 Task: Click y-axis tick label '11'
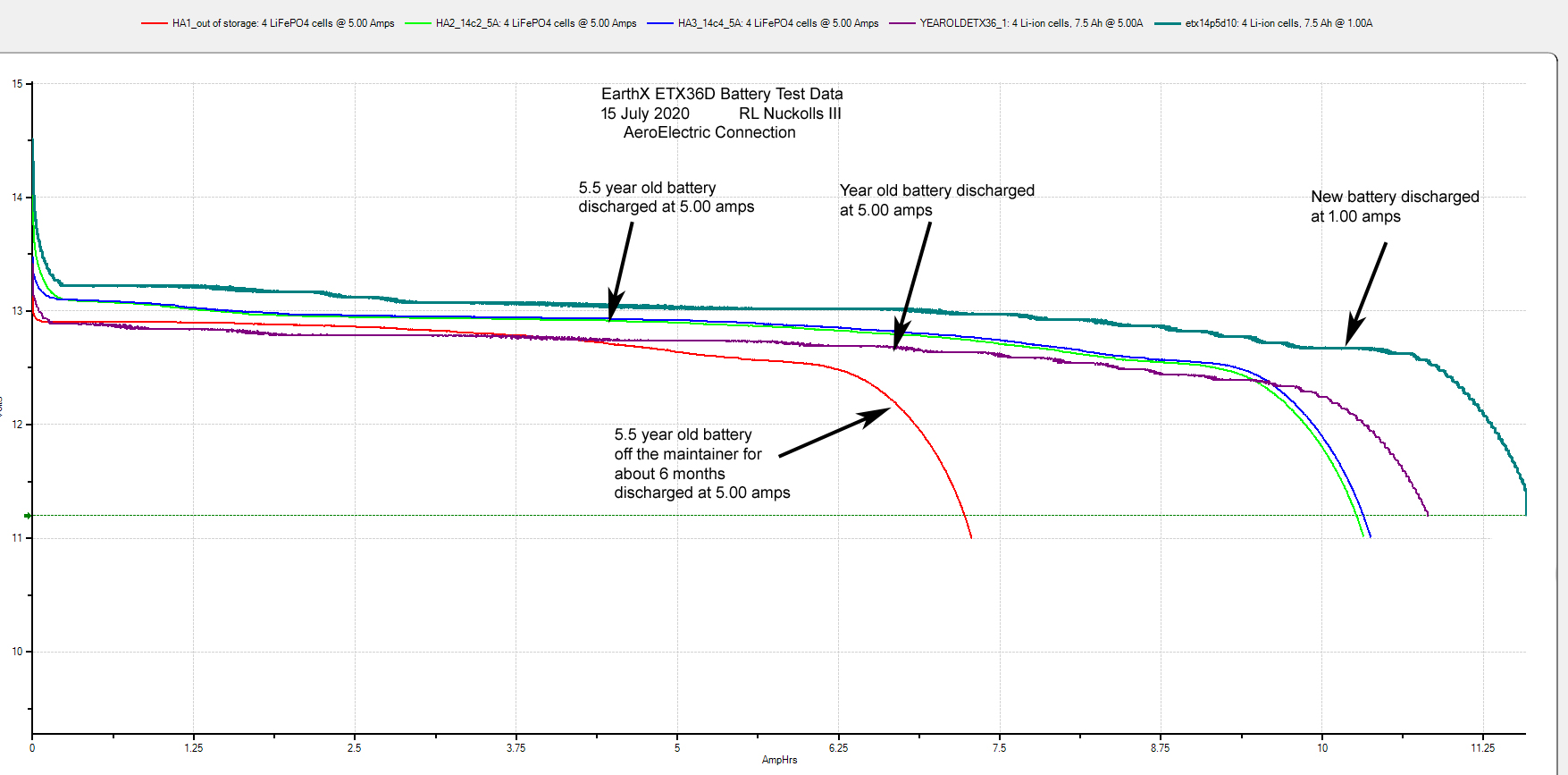[x=17, y=538]
